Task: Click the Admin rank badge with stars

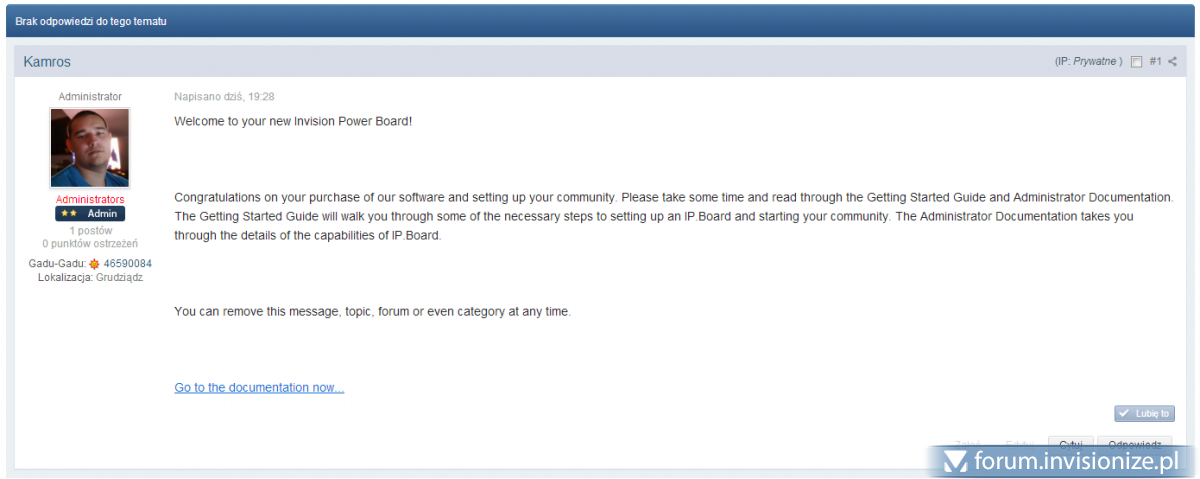Action: coord(90,214)
